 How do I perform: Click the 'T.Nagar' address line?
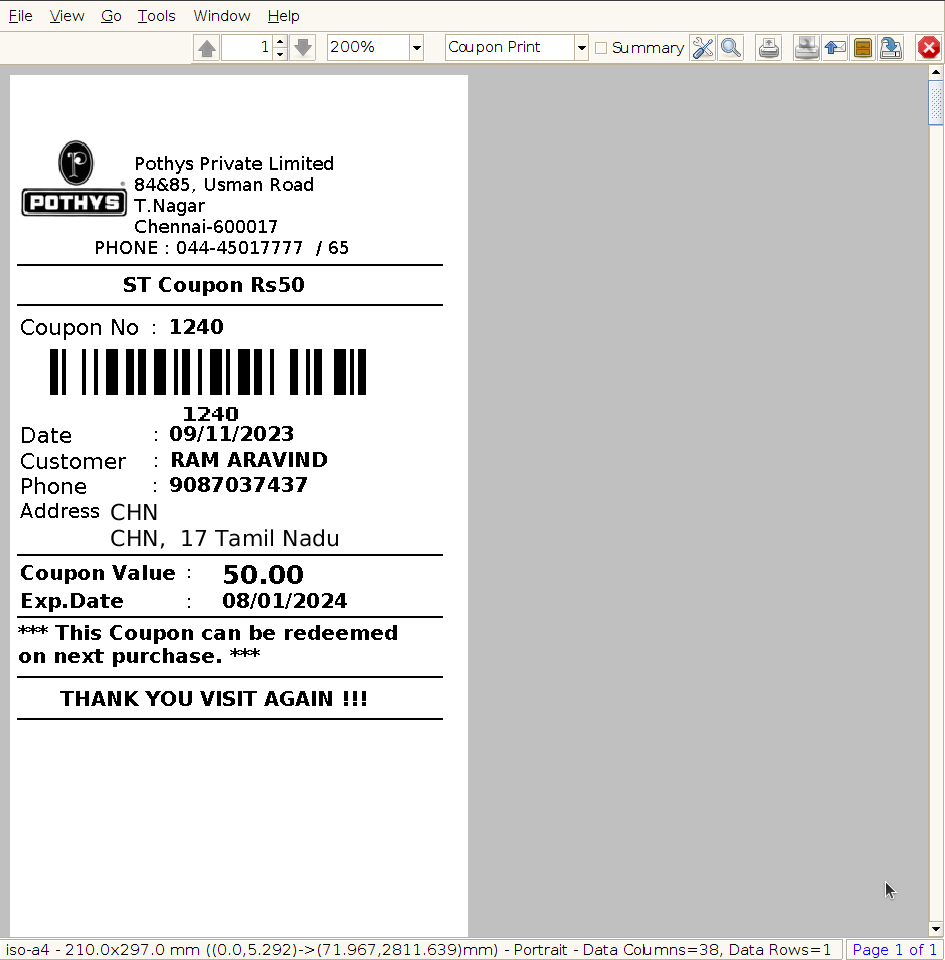click(170, 206)
